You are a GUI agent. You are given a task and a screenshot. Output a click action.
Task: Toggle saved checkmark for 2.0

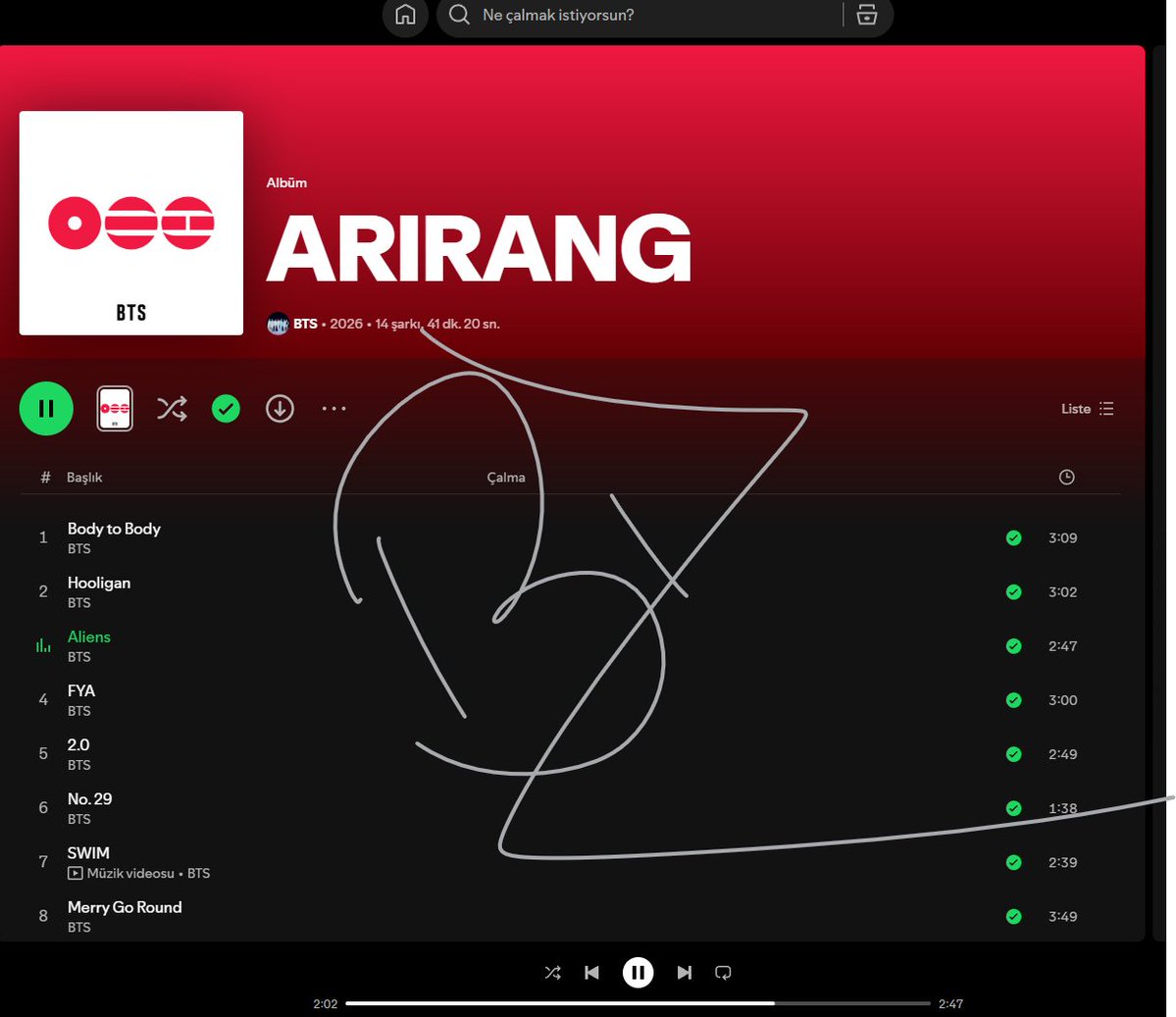[1013, 754]
